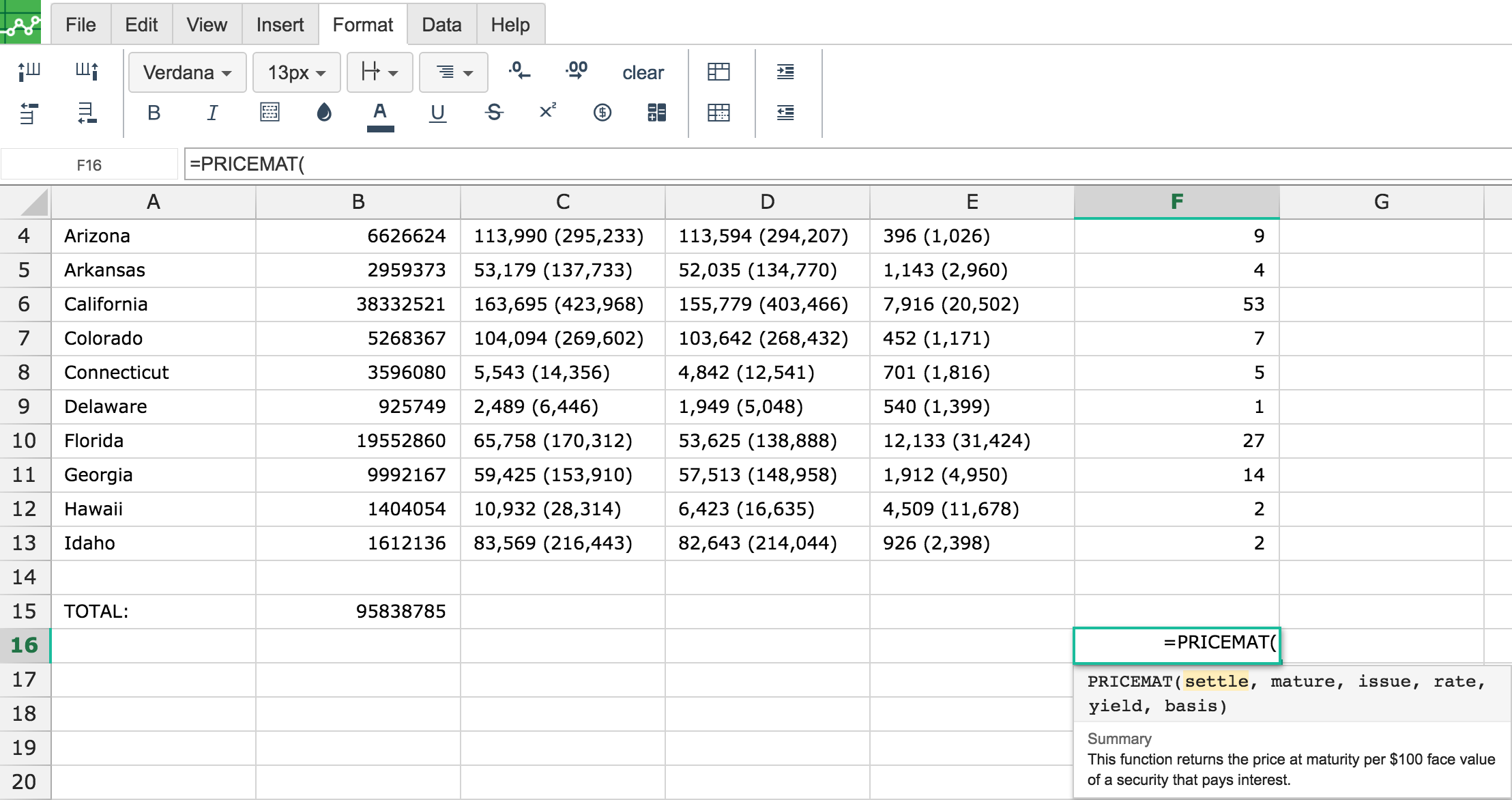Click the clear formatting button
Viewport: 1512px width, 800px height.
643,72
